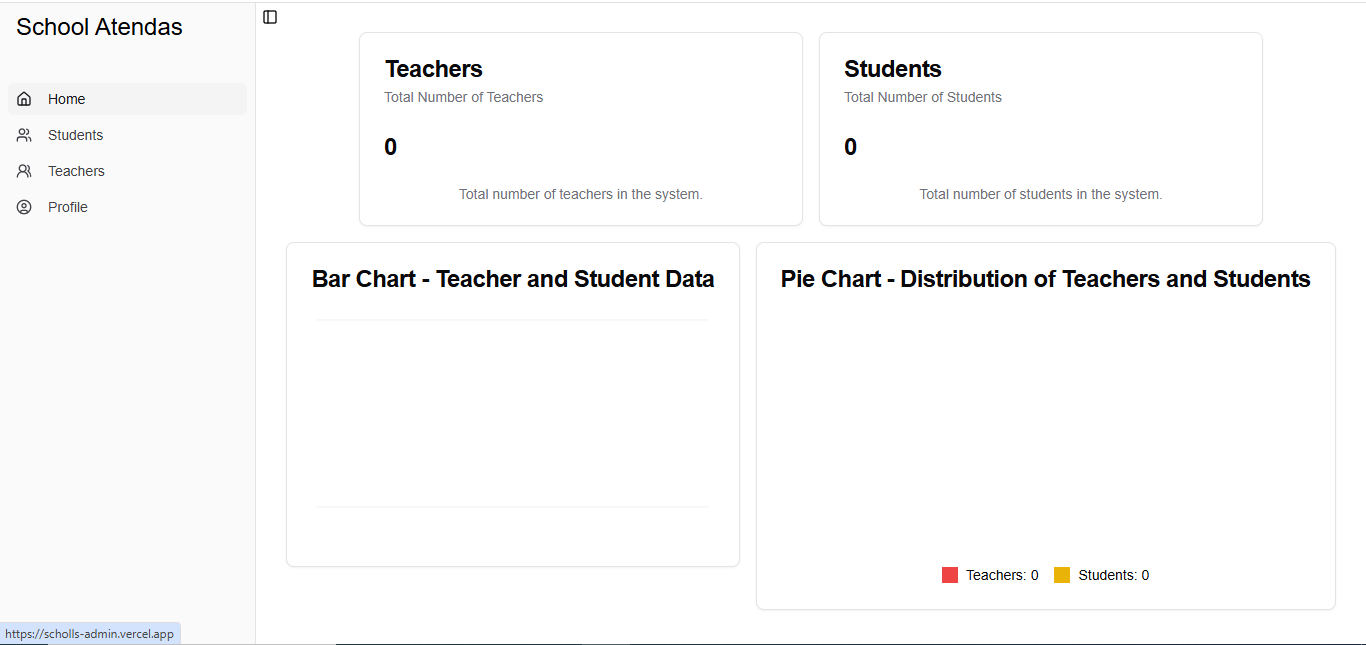Viewport: 1366px width, 645px height.
Task: Click the Students: 0 legend label
Action: coord(1114,574)
